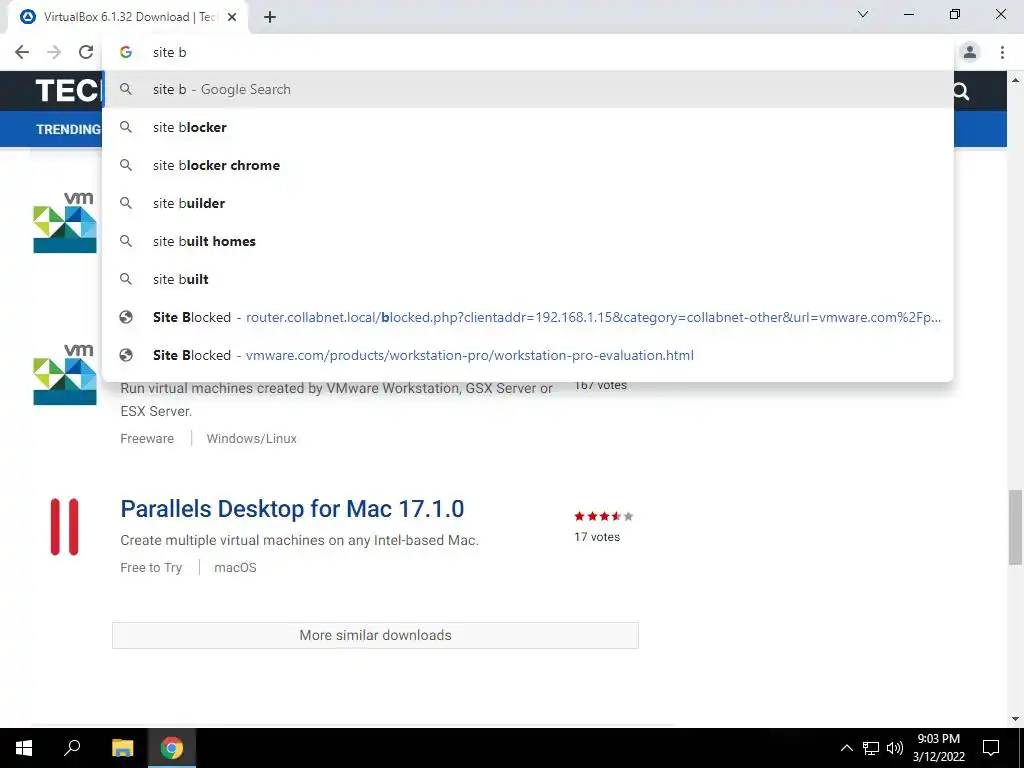The width and height of the screenshot is (1024, 768).
Task: Open the taskbar clock showing 9:03 PM
Action: (x=938, y=748)
